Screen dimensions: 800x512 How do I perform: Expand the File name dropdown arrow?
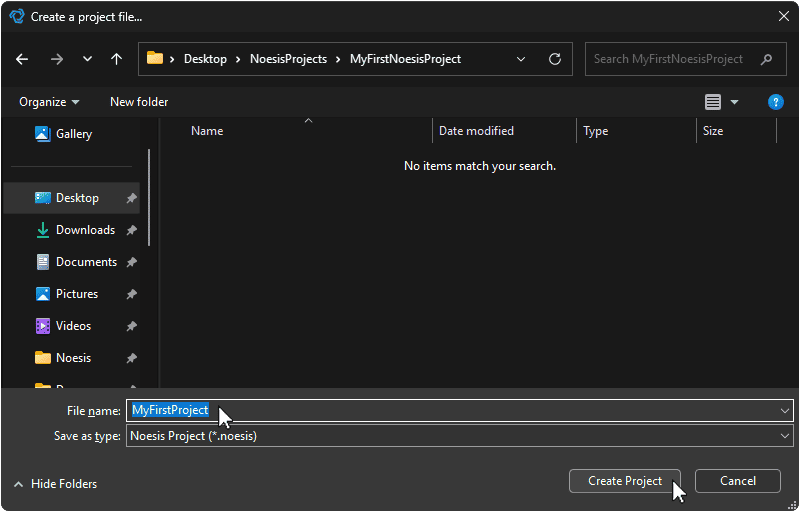click(x=785, y=411)
